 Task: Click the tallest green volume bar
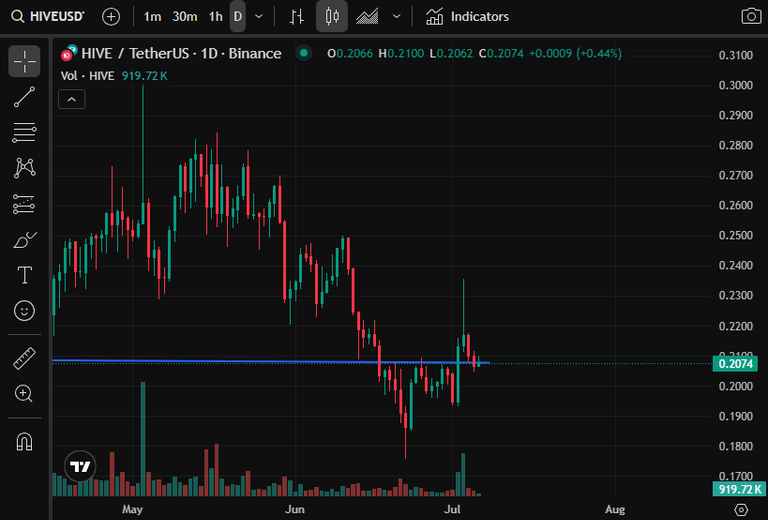(x=143, y=439)
